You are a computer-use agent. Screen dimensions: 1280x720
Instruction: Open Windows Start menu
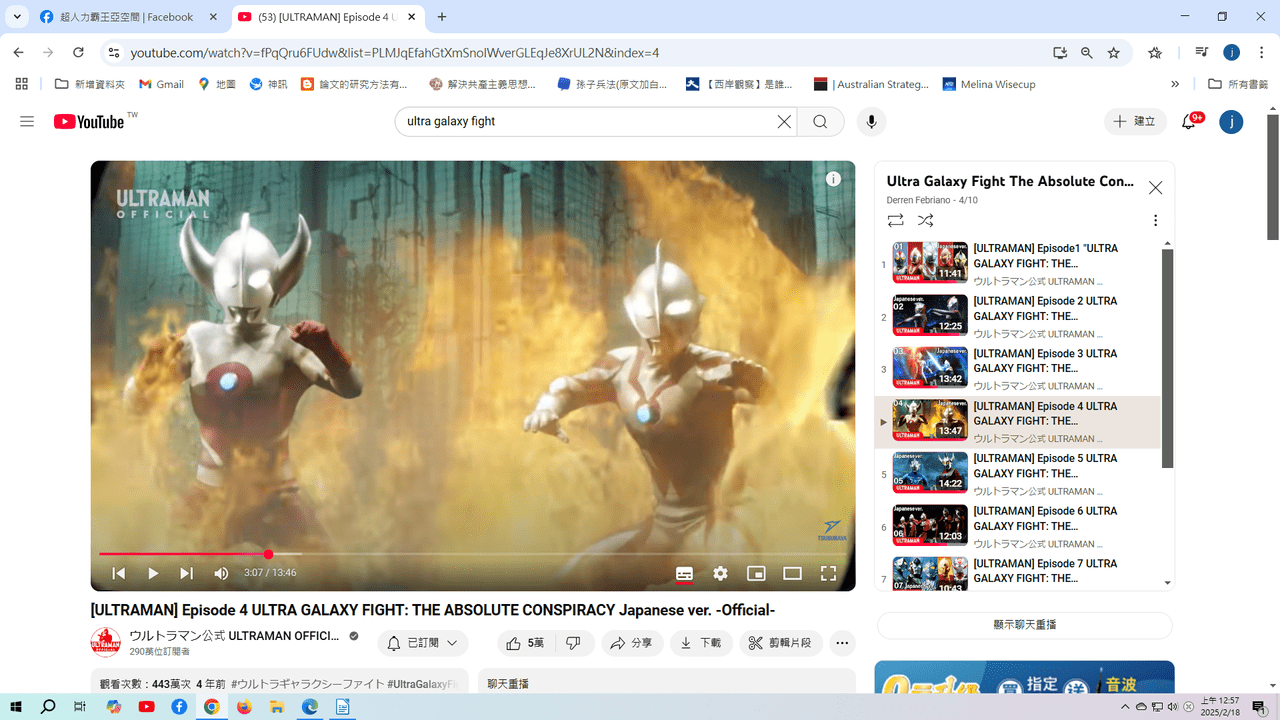click(x=16, y=707)
